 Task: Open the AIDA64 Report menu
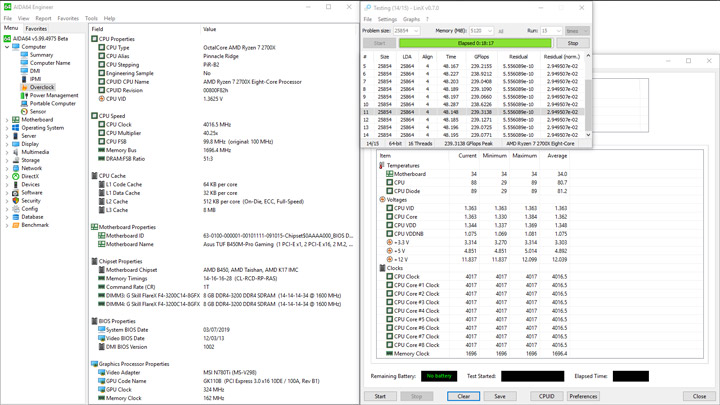[43, 18]
